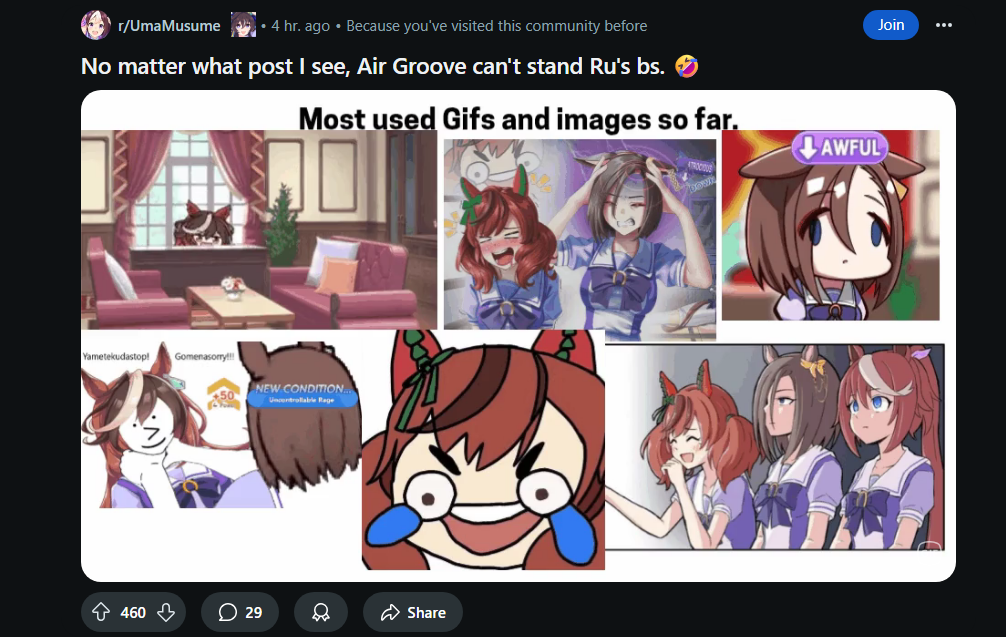
Task: Click the three horse girls panel image
Action: coord(774,446)
